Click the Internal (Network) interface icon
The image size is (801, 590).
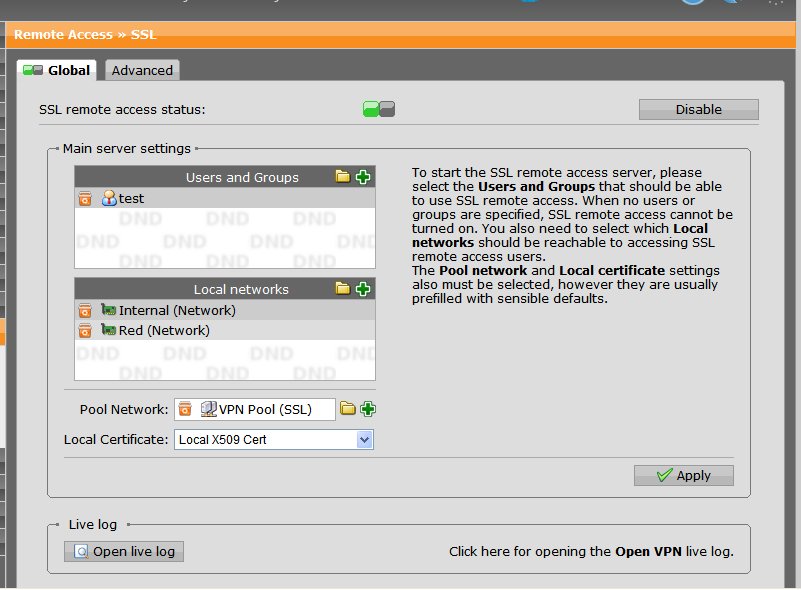108,309
